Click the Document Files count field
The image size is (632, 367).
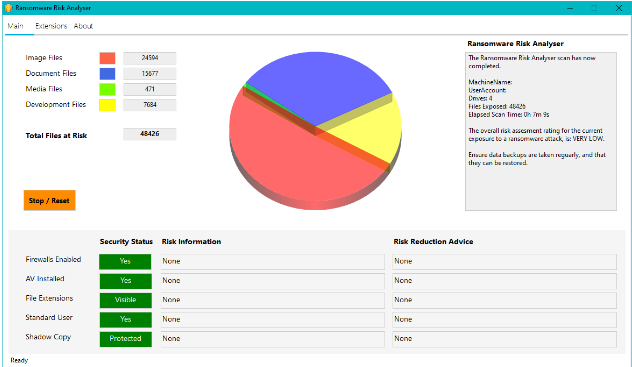pyautogui.click(x=150, y=74)
